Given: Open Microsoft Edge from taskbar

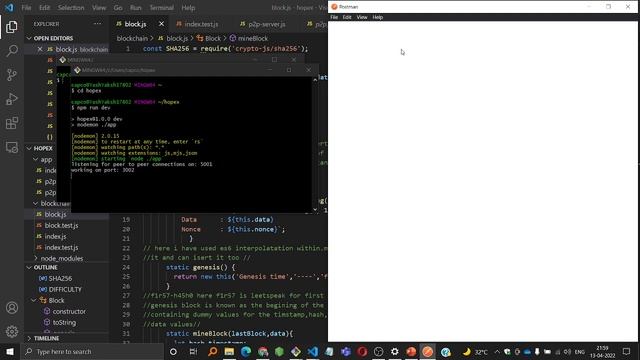Looking at the screenshot, I should click(x=246, y=351).
